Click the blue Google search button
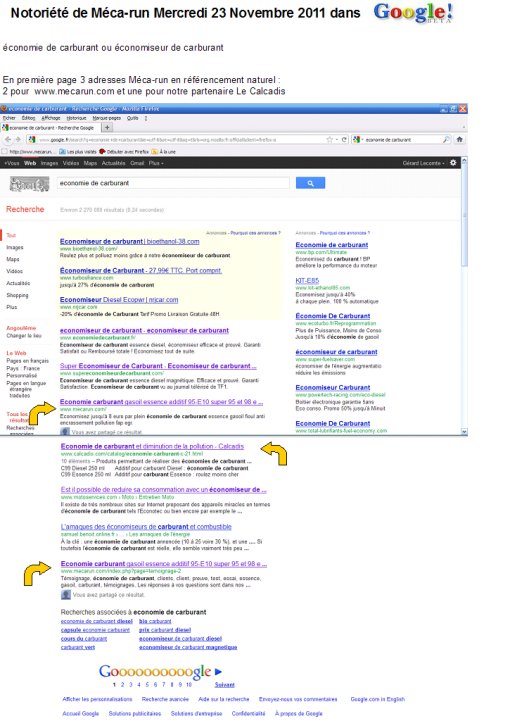Screen dimensions: 510x728 [x=310, y=183]
